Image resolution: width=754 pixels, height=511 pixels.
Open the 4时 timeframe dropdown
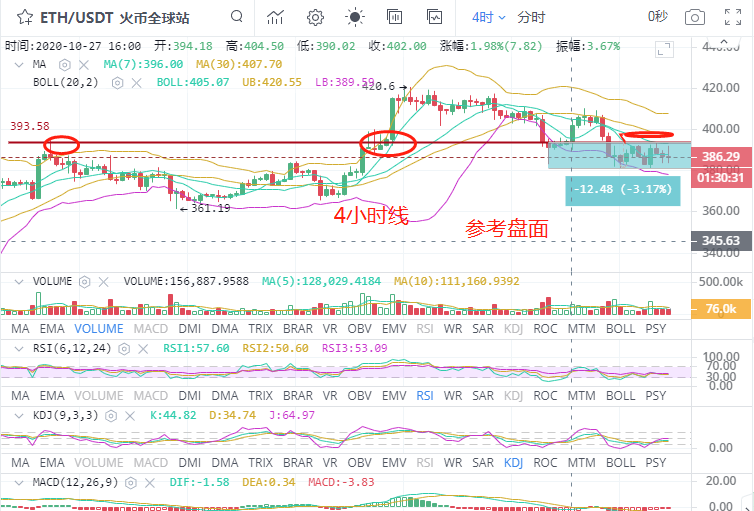point(489,18)
